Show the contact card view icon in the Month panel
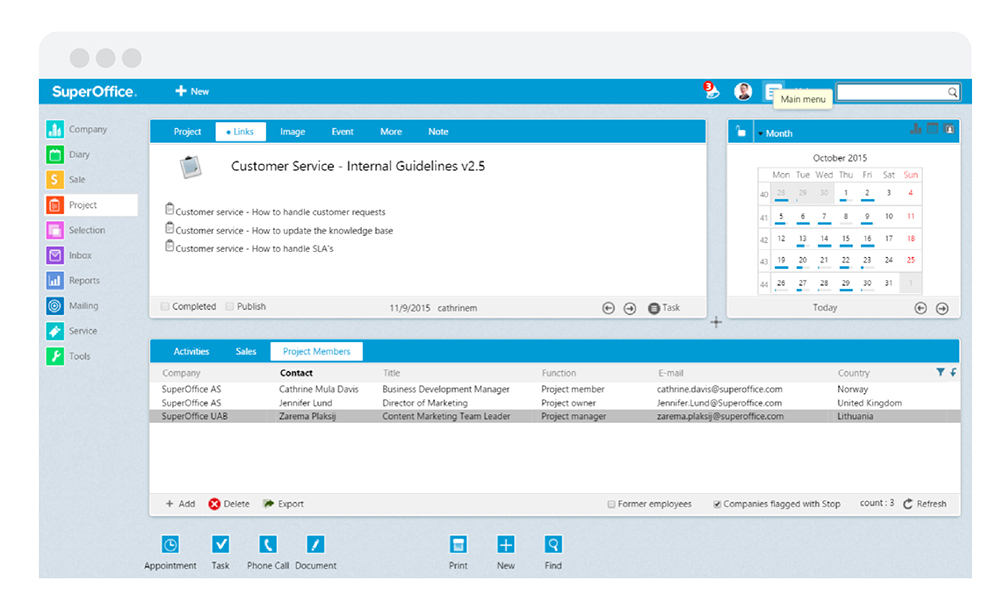Viewport: 1000px width, 600px height. 949,129
